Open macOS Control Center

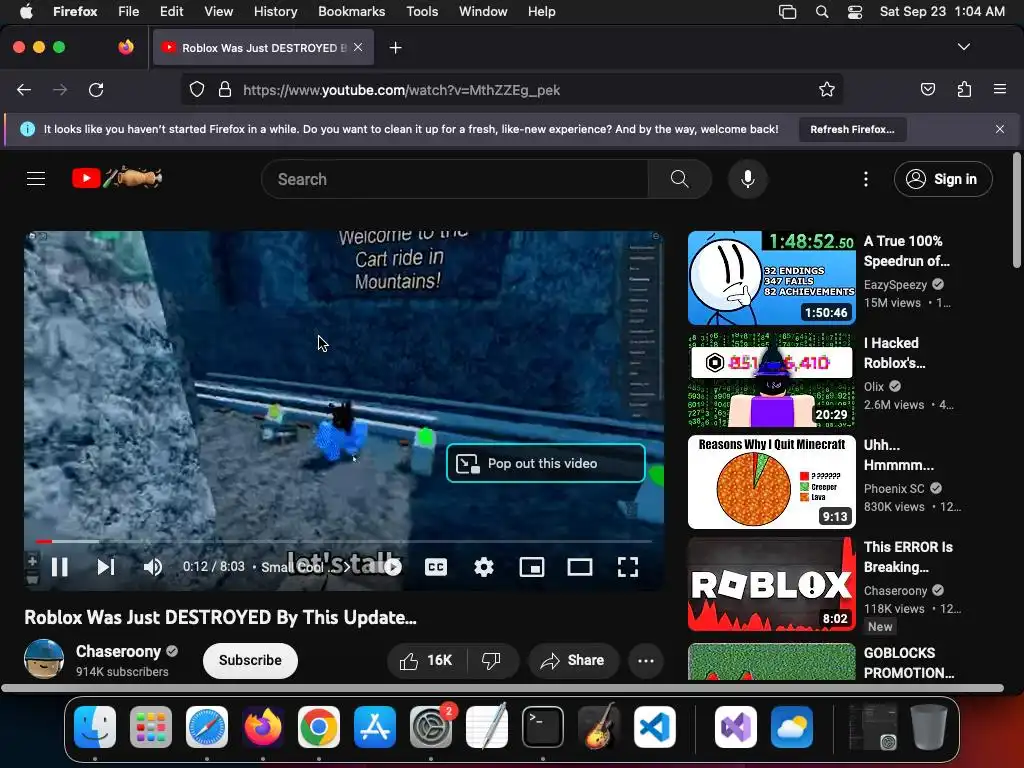854,12
